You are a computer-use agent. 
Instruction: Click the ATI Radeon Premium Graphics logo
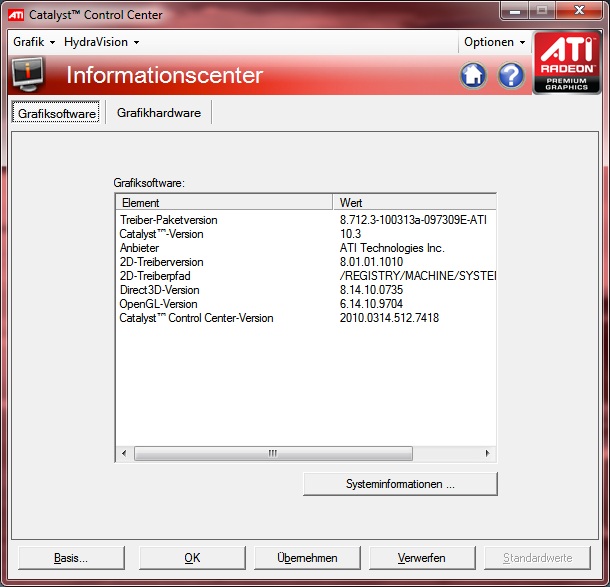[566, 63]
